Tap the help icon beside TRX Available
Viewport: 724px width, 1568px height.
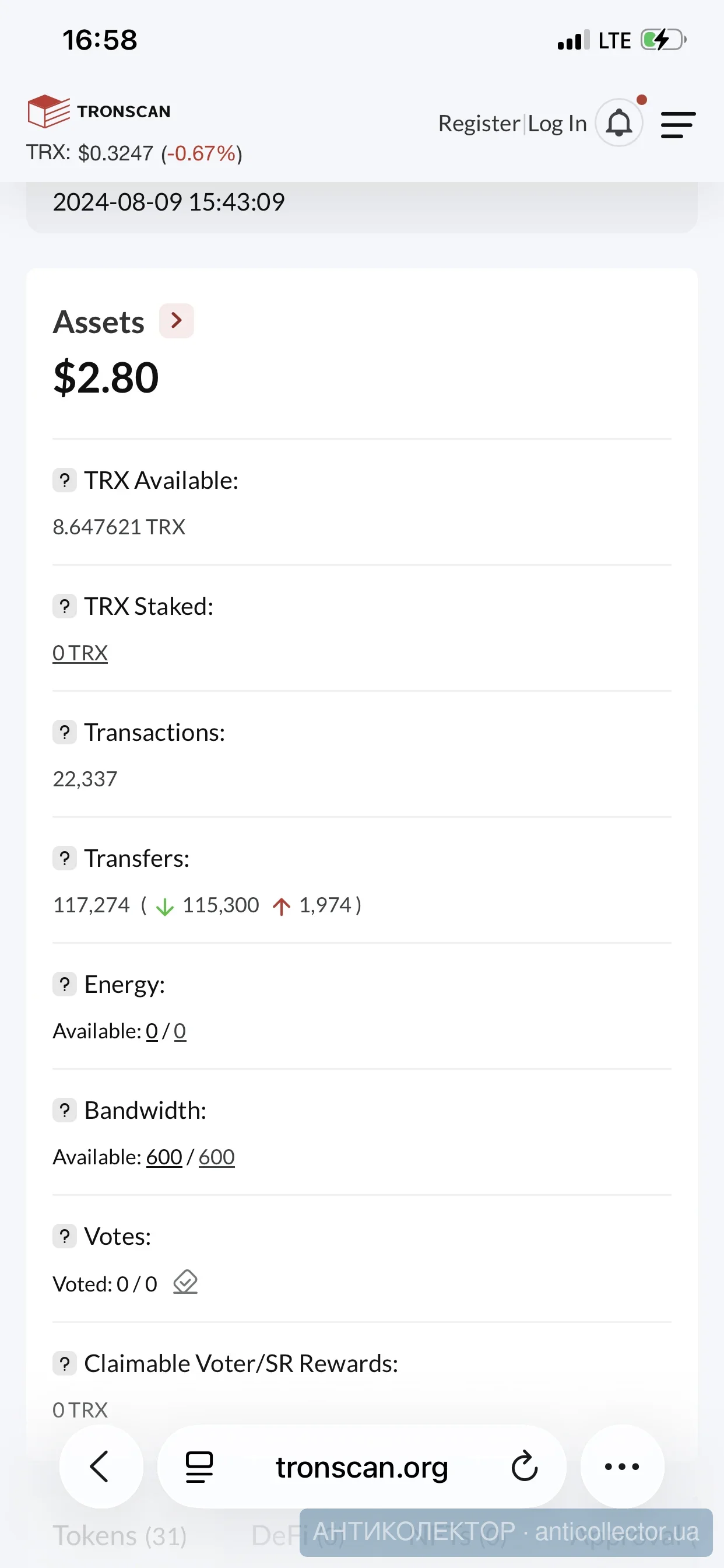tap(65, 480)
